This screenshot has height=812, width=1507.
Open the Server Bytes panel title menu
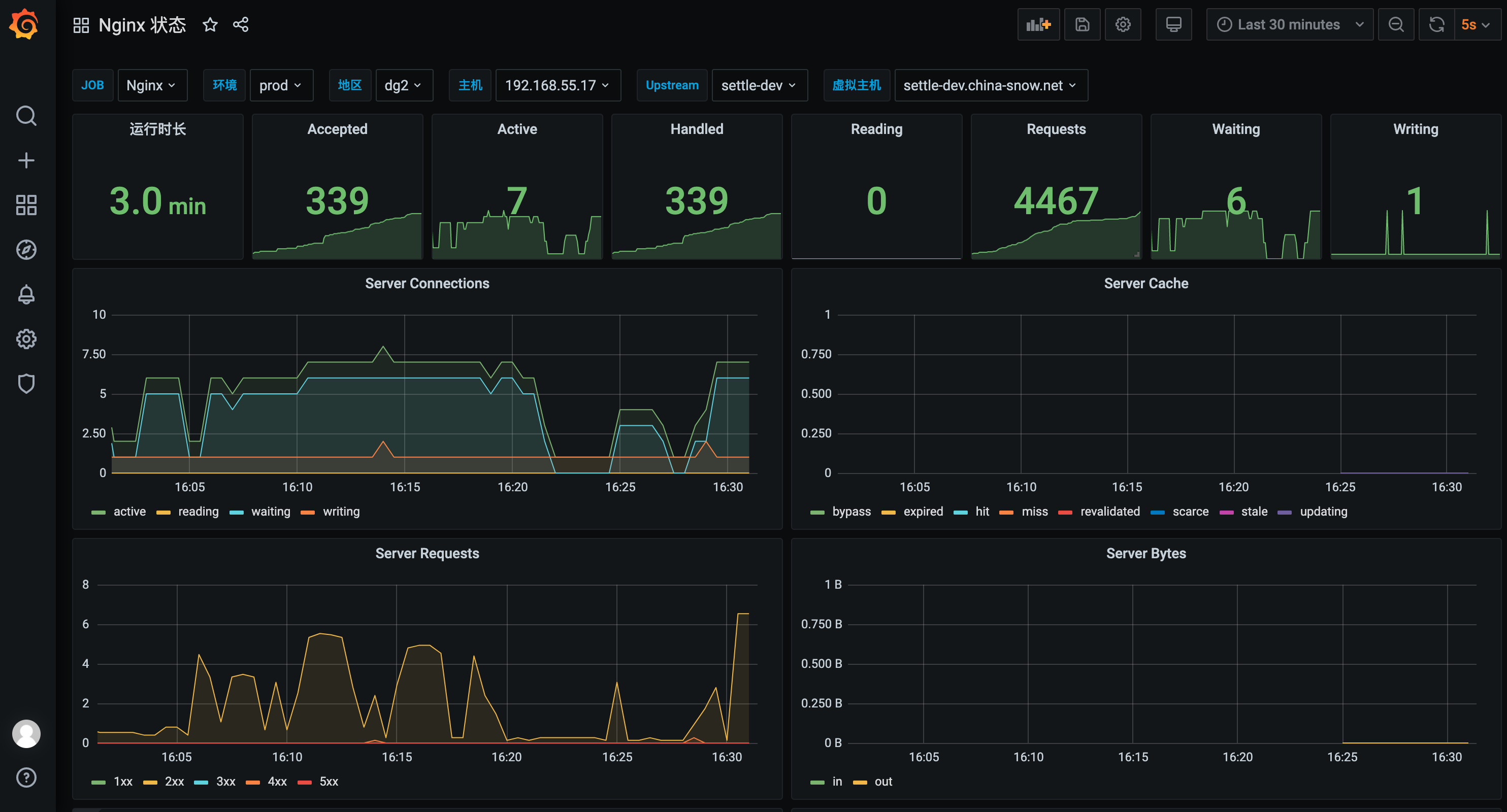tap(1146, 554)
